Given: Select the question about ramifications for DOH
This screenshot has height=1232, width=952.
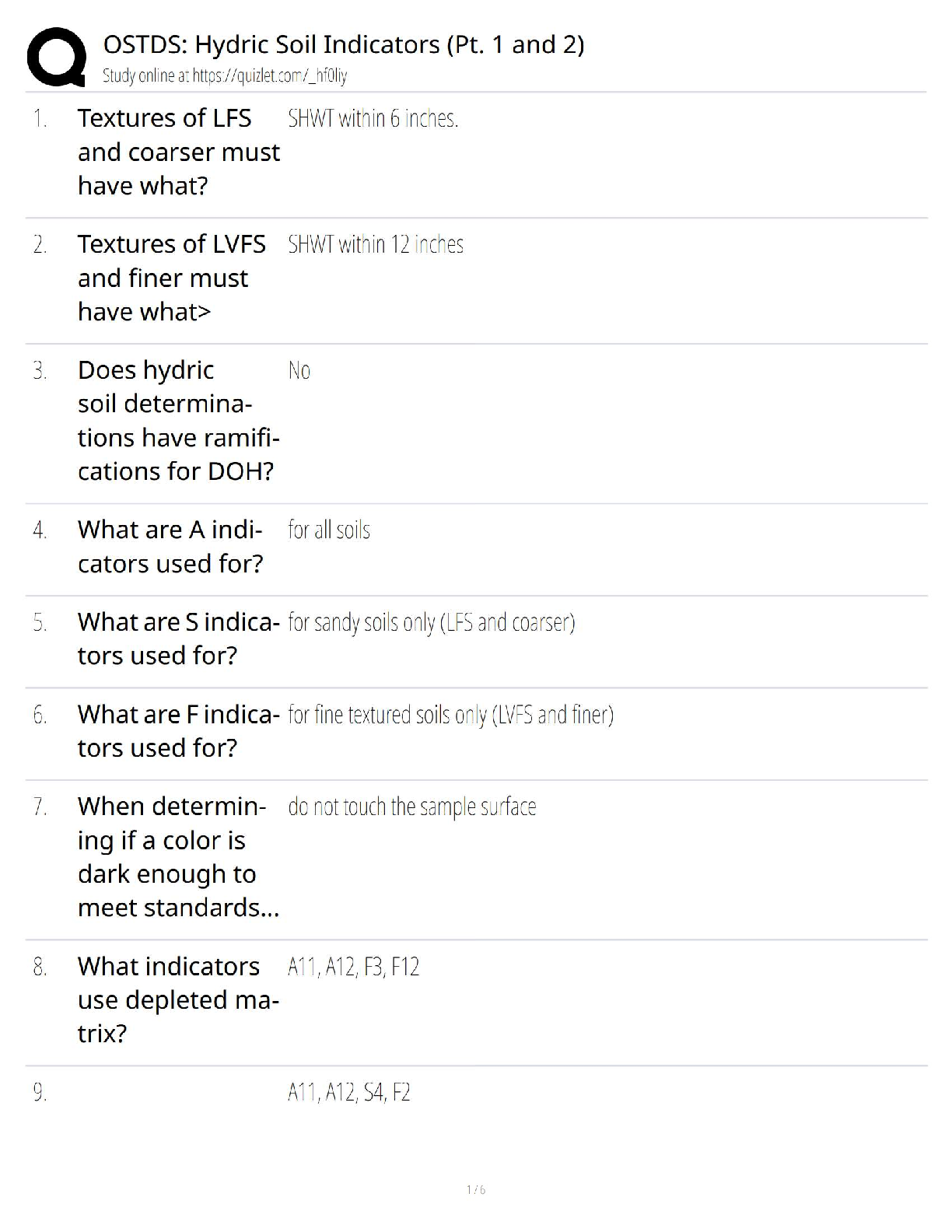Looking at the screenshot, I should pyautogui.click(x=178, y=421).
